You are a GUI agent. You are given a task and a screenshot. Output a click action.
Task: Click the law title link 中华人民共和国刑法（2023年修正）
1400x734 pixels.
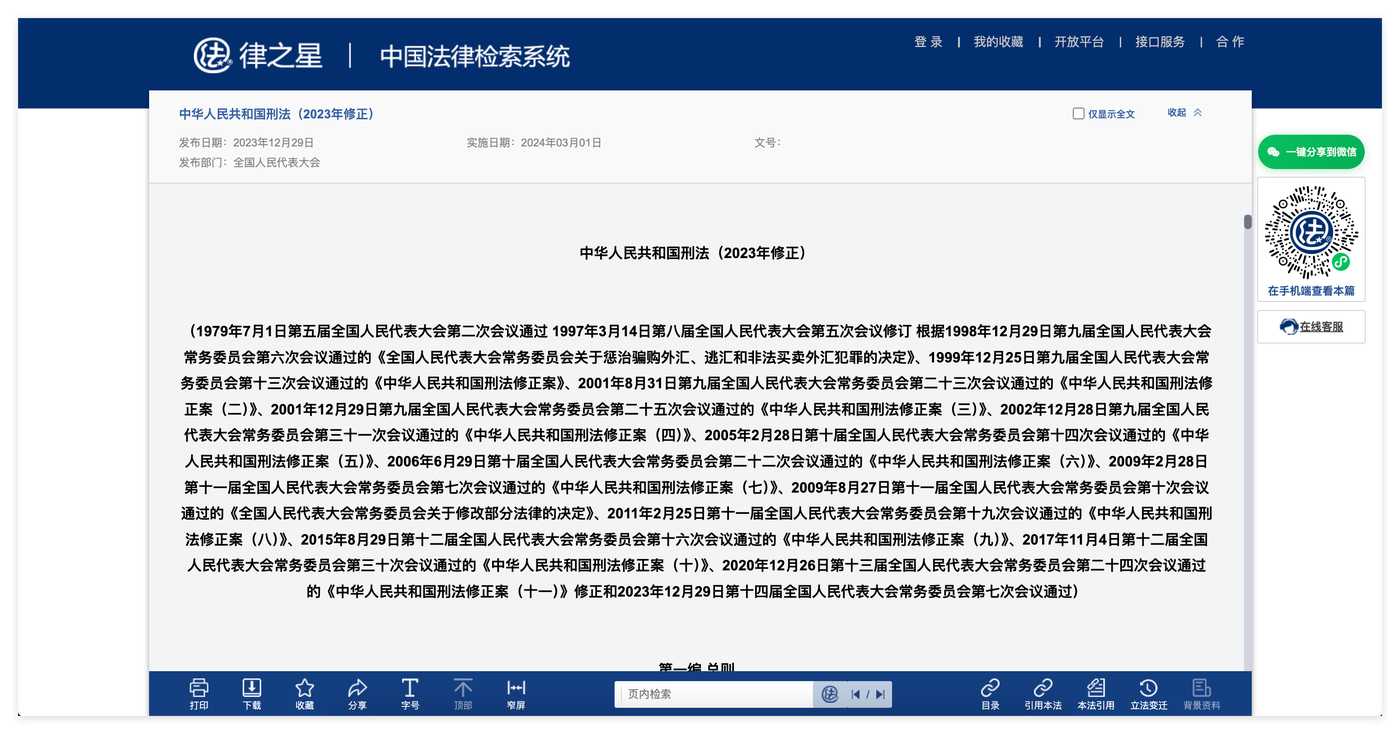pyautogui.click(x=277, y=114)
